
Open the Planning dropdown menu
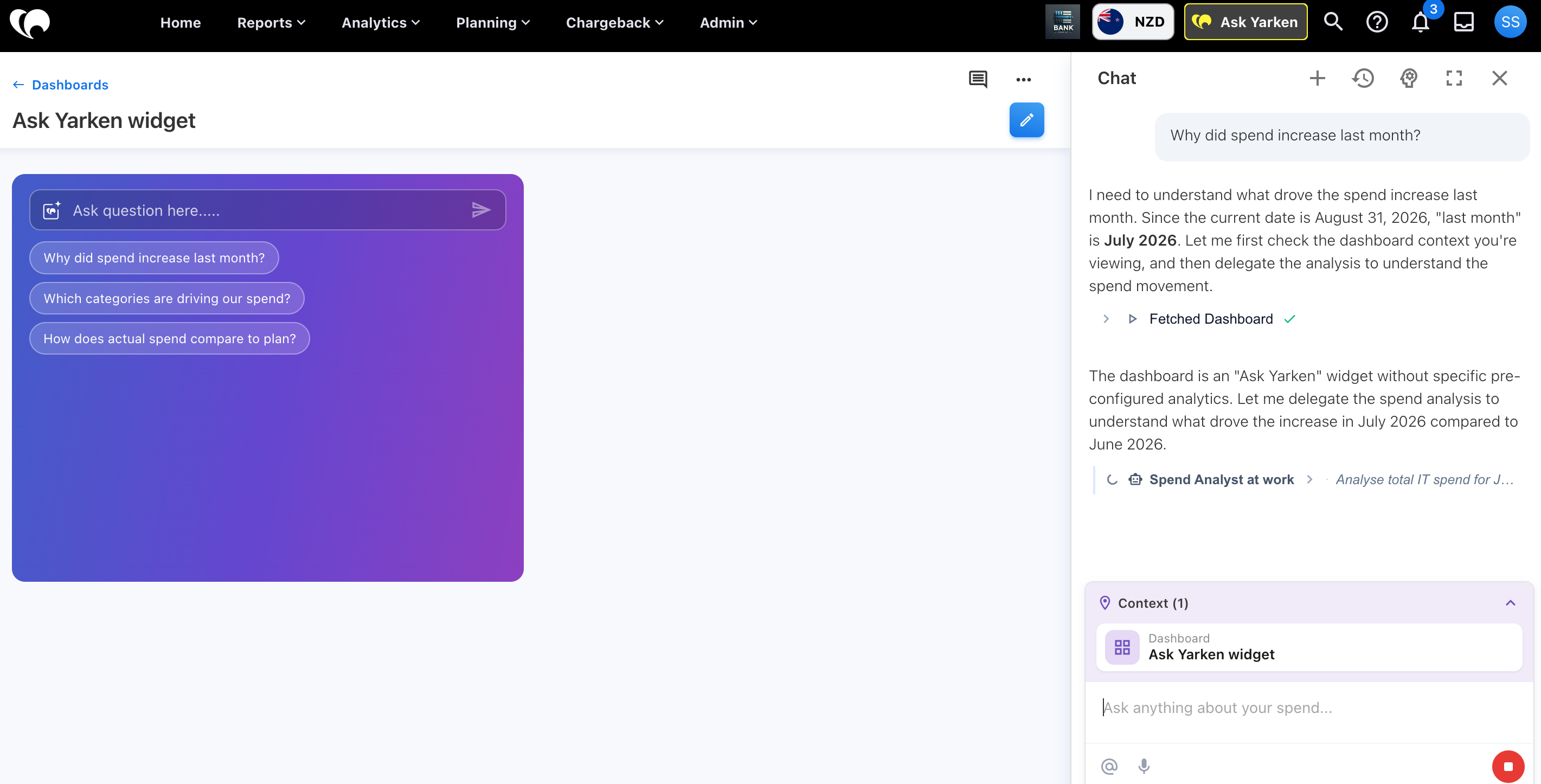[x=493, y=23]
